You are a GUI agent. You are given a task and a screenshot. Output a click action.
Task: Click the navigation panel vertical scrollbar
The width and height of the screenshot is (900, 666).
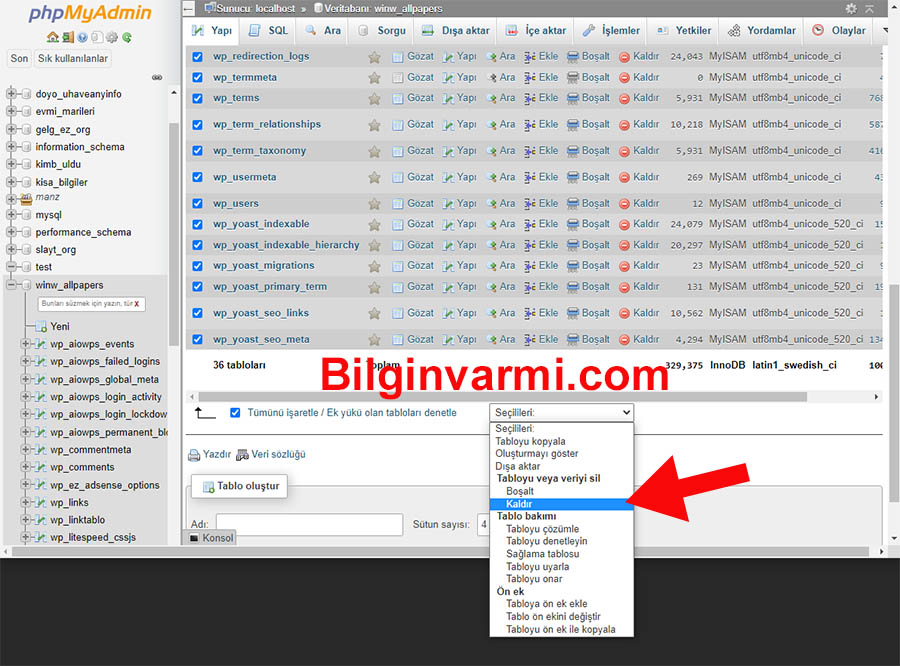point(174,233)
